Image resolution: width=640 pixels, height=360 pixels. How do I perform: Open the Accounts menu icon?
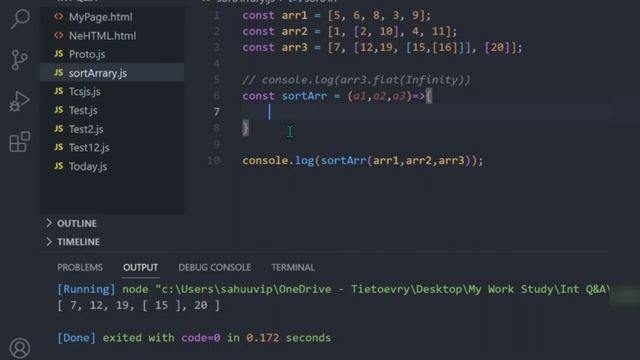click(20, 348)
